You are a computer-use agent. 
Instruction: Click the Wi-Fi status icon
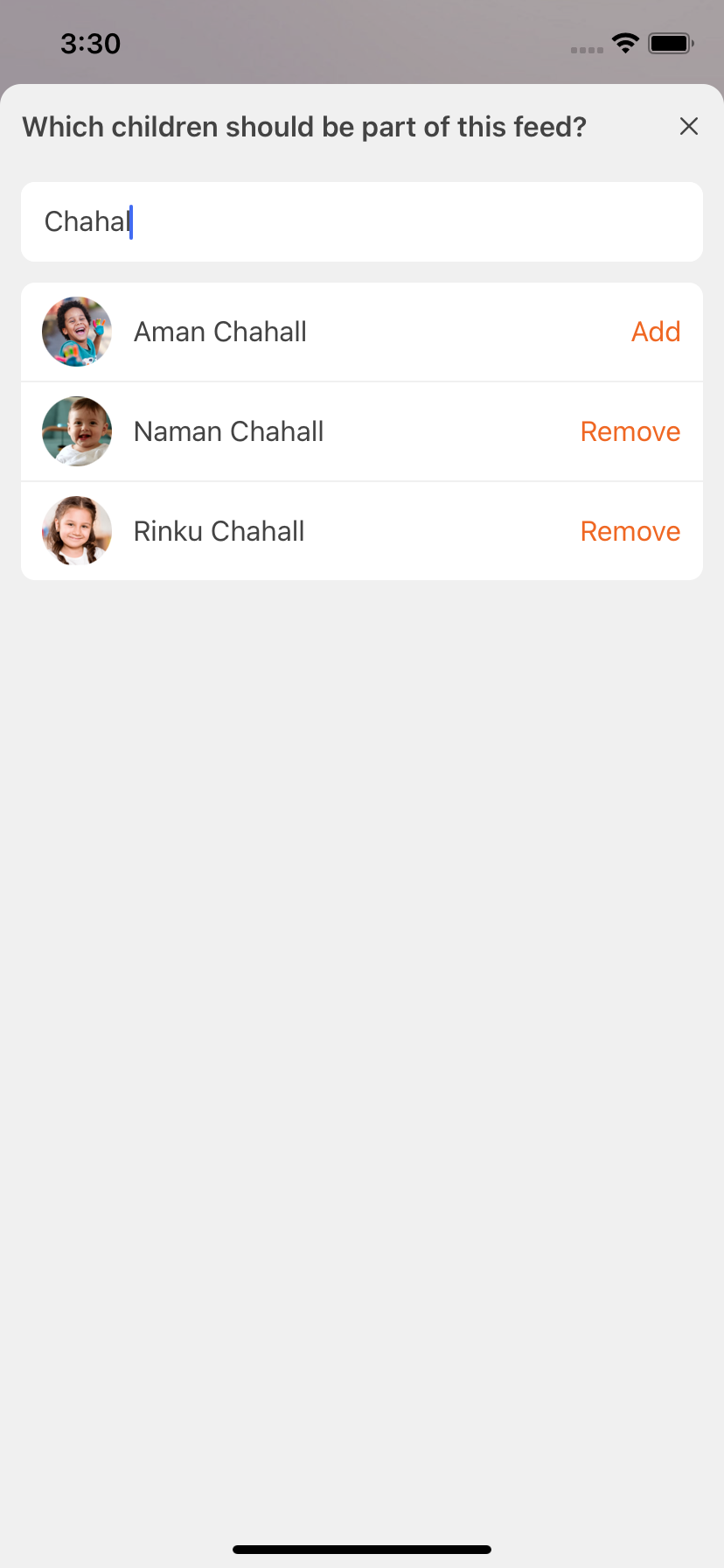coord(625,43)
